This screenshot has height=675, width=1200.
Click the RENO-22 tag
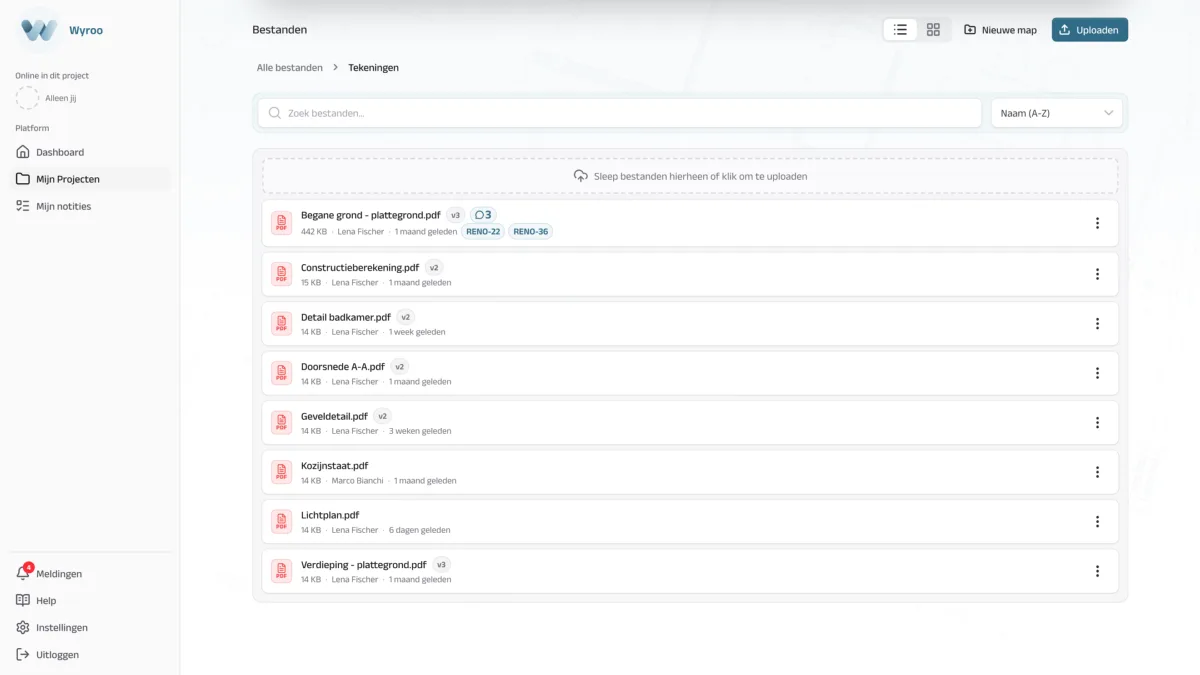482,231
